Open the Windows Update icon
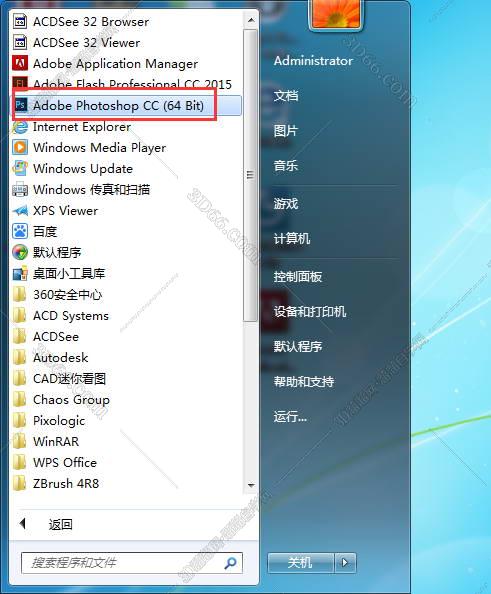 (20, 168)
